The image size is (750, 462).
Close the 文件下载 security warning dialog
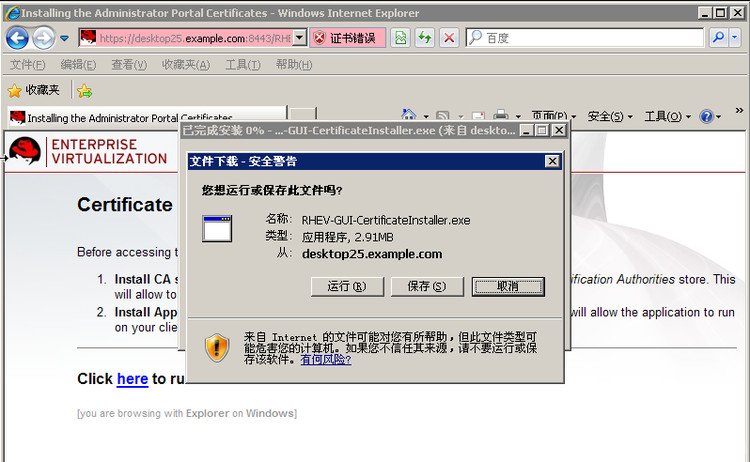click(x=552, y=161)
